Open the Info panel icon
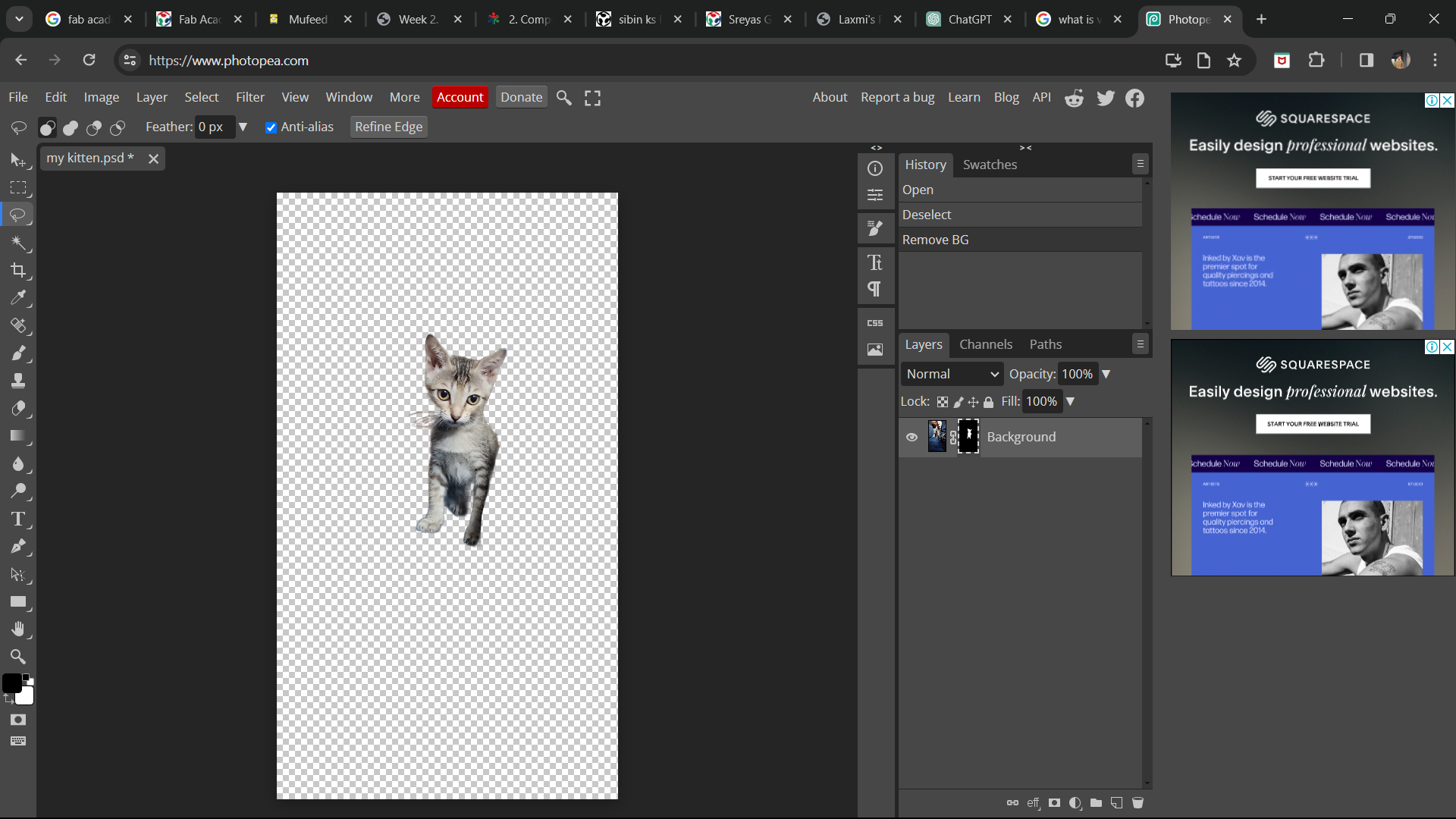Screen dimensions: 1456x819 coord(875,168)
